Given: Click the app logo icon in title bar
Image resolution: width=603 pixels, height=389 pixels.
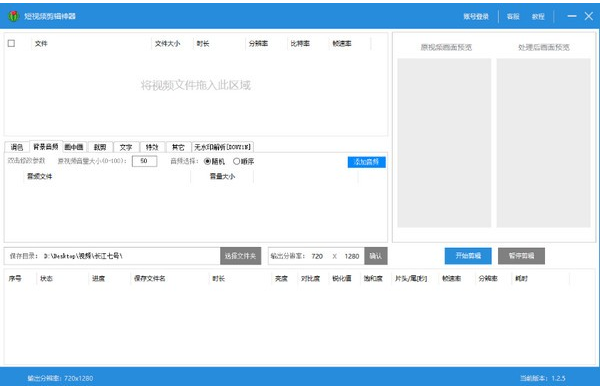Looking at the screenshot, I should [14, 16].
